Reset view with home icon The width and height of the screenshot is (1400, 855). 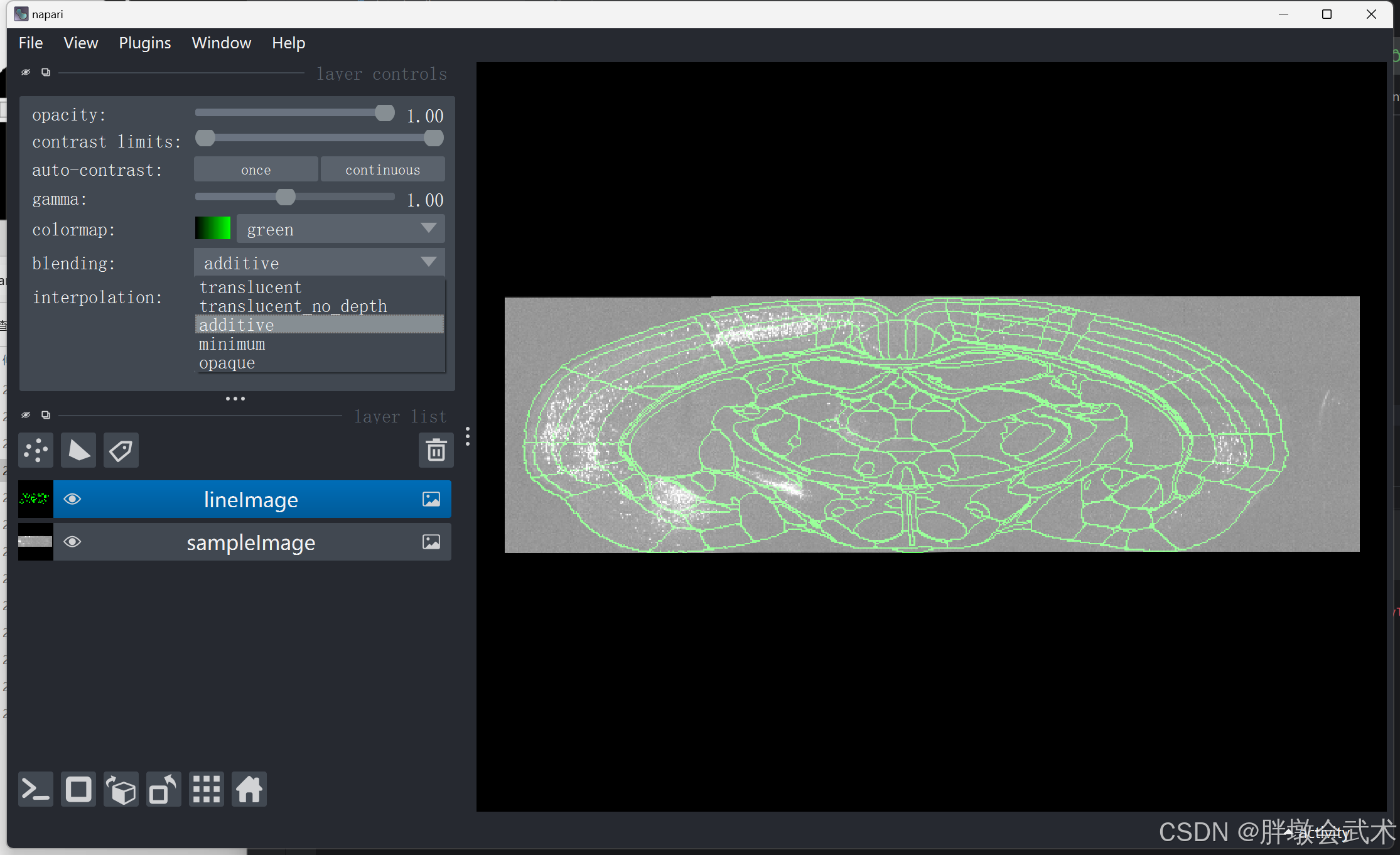(x=249, y=790)
